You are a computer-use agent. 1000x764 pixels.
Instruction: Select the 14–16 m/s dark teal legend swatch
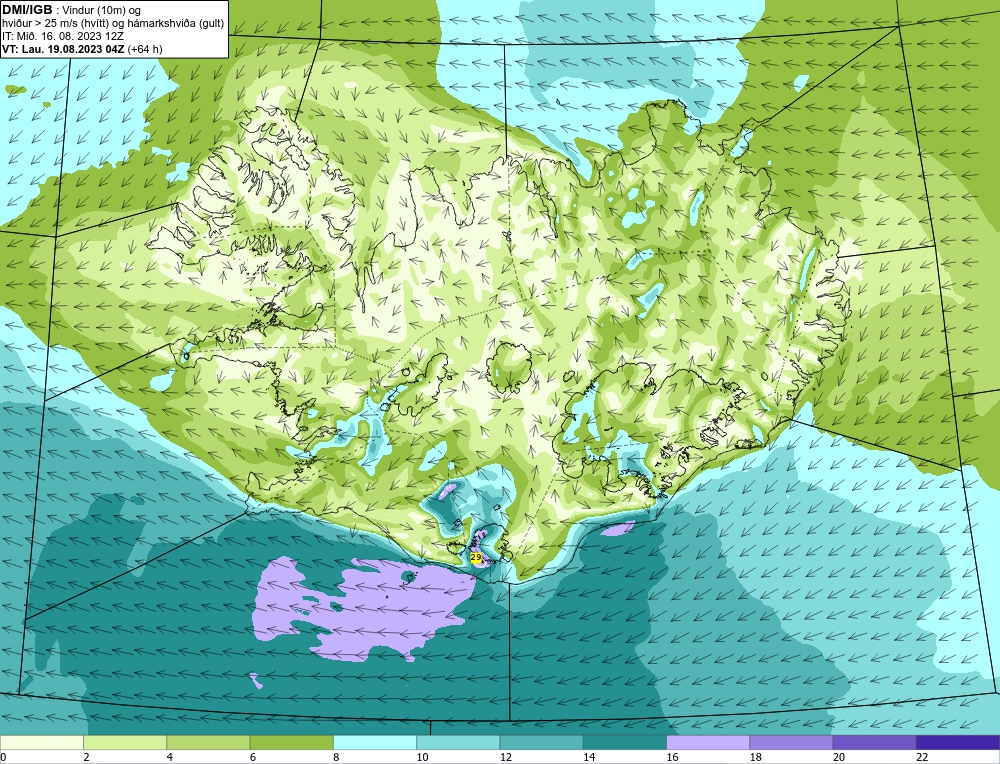[625, 742]
